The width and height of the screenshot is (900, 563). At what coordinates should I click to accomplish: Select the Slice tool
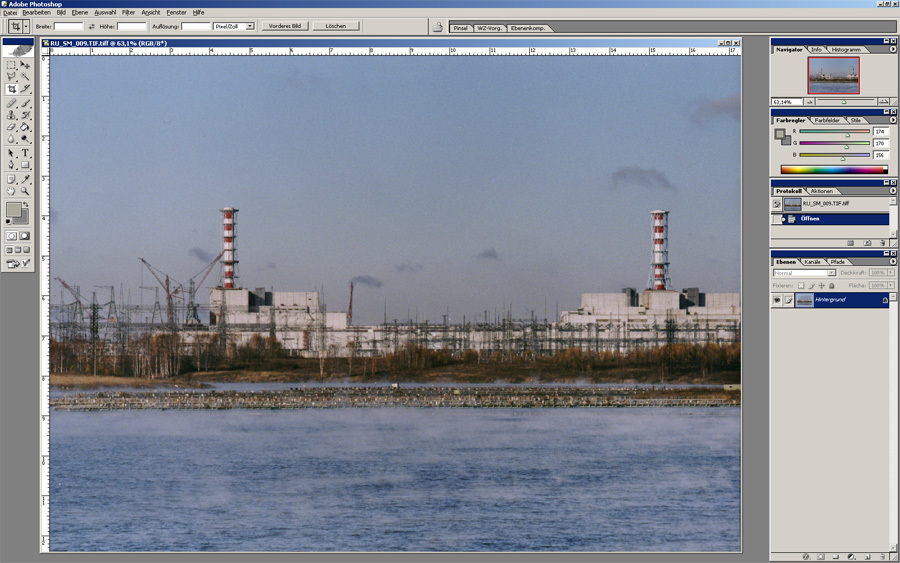tap(25, 89)
